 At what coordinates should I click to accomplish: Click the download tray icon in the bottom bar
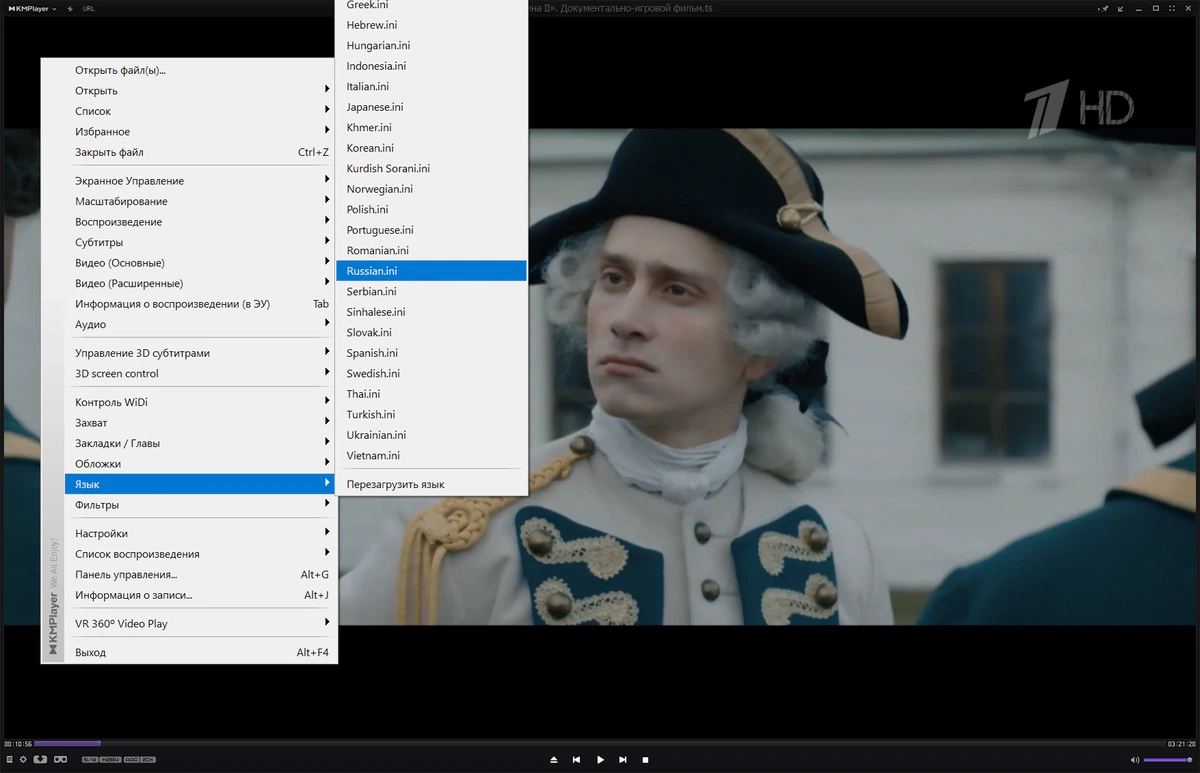click(x=40, y=760)
